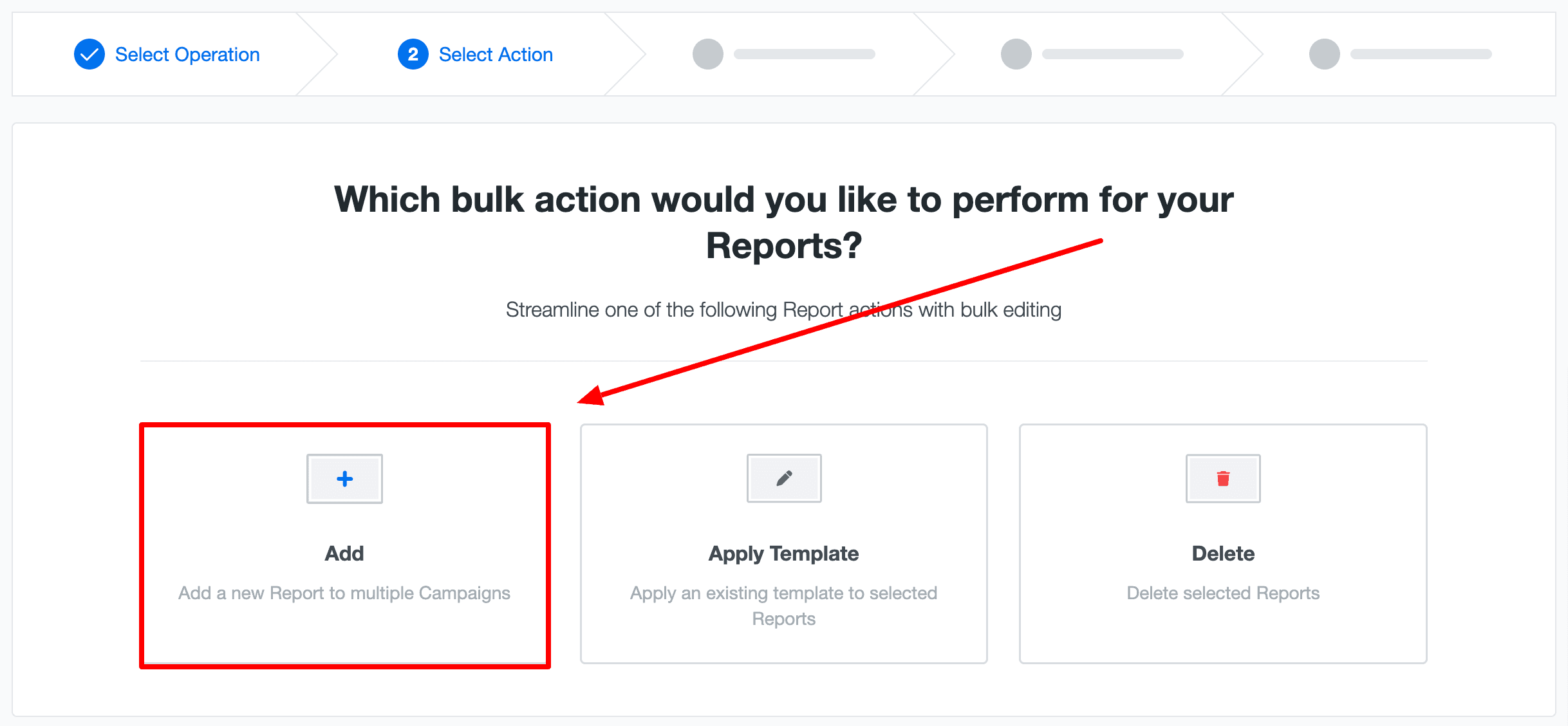Open the Select Action step label
The image size is (1568, 726).
[496, 55]
